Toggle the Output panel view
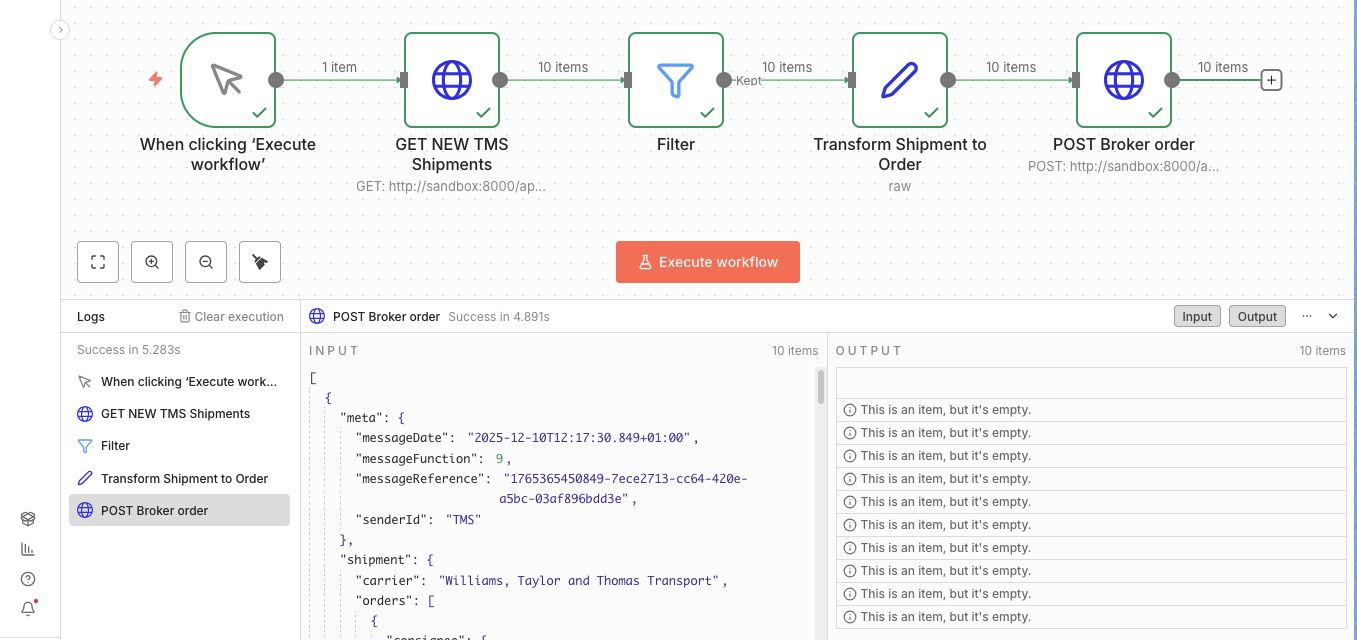The height and width of the screenshot is (640, 1357). [1257, 316]
